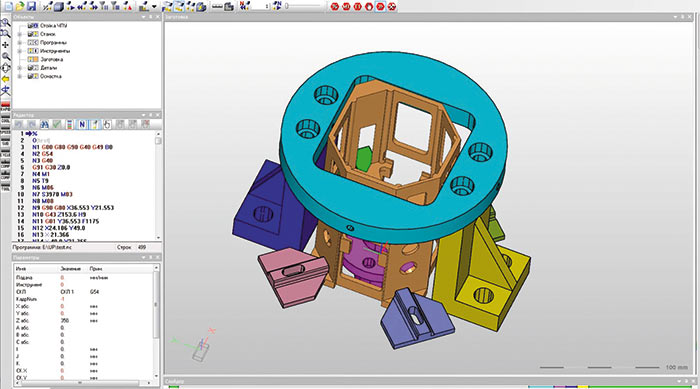
Task: Toggle the highlighter marker icon in editor
Action: click(95, 125)
